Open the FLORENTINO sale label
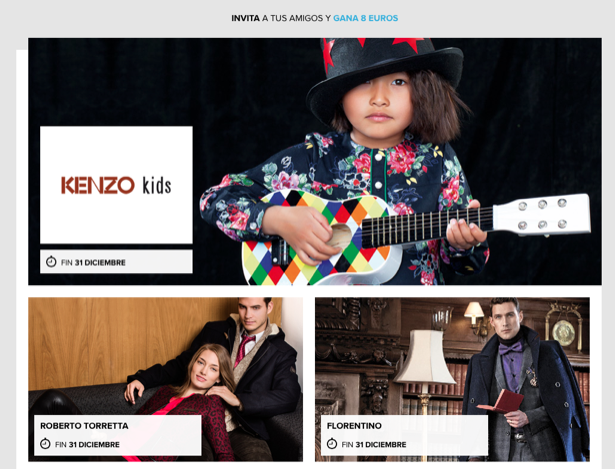Image resolution: width=615 pixels, height=469 pixels. tap(404, 435)
